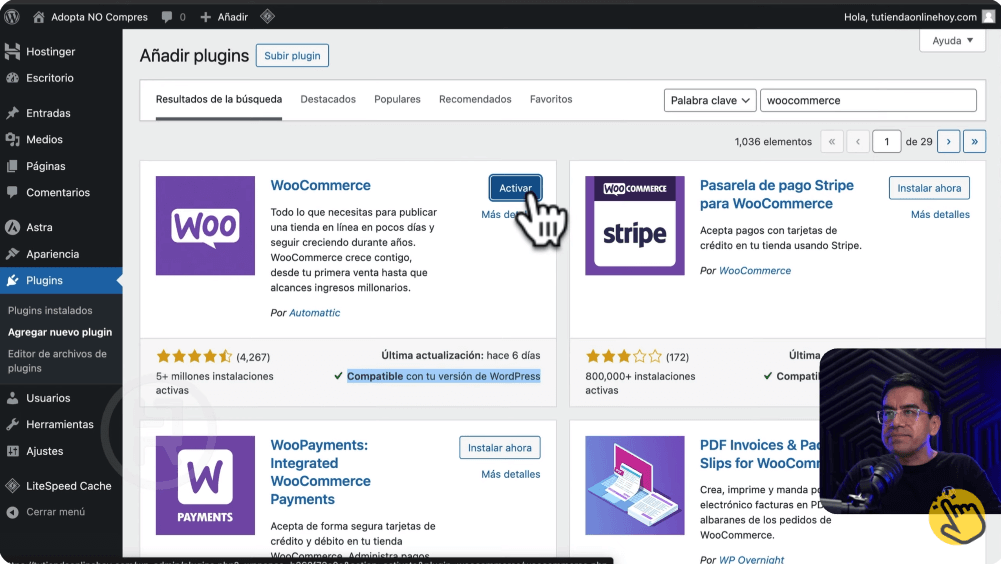Click the user avatar at top right

(988, 17)
